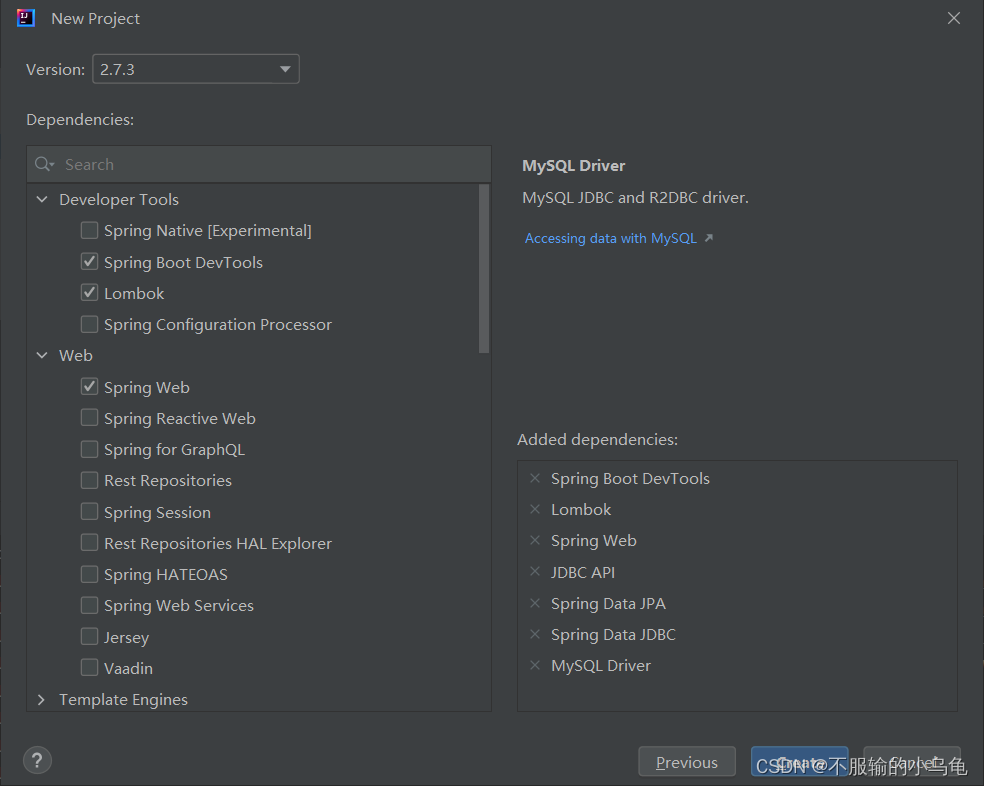This screenshot has width=984, height=786.
Task: Click the Previous button
Action: [x=687, y=762]
